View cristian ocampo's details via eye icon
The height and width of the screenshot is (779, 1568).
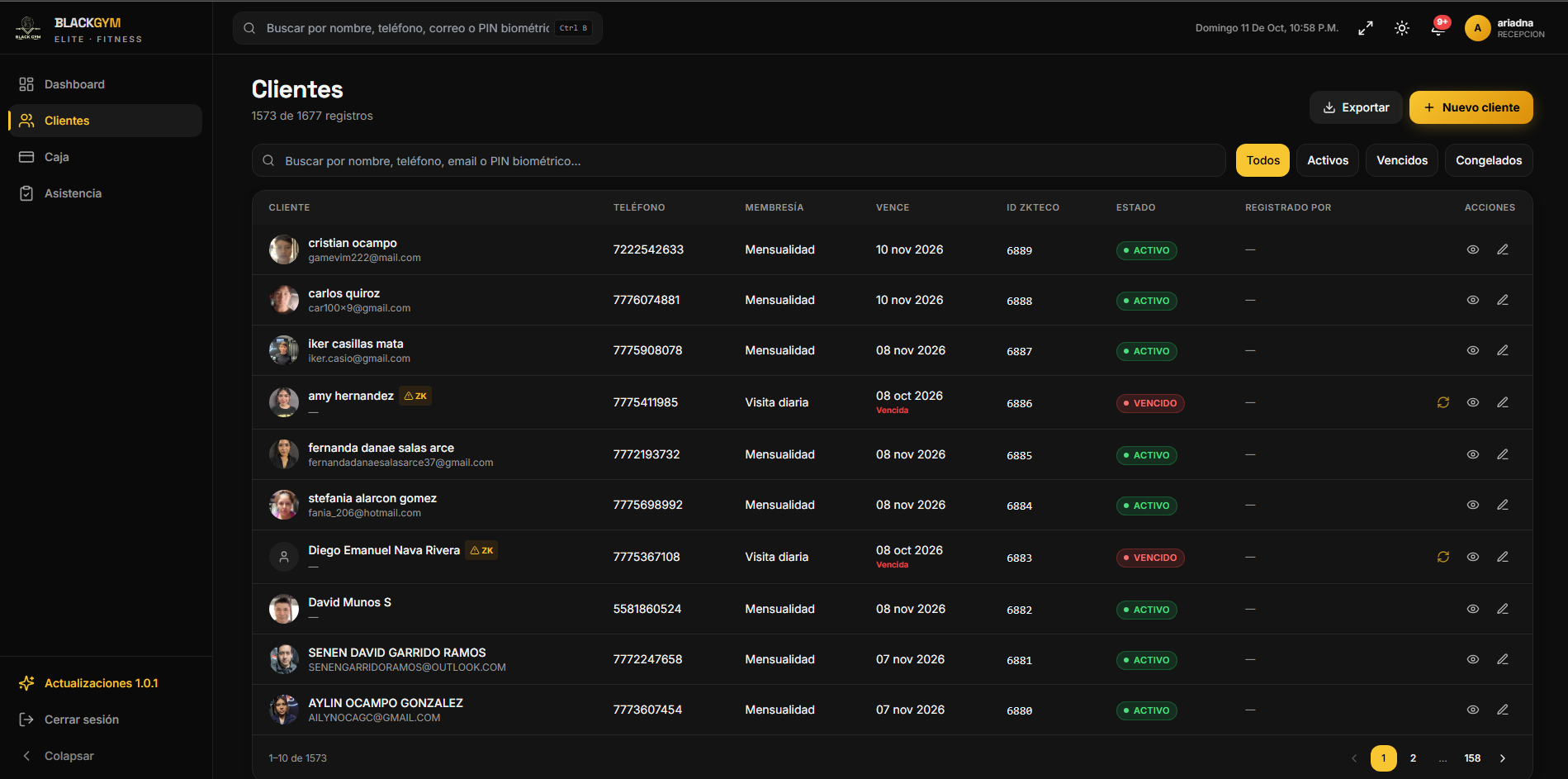(x=1473, y=249)
